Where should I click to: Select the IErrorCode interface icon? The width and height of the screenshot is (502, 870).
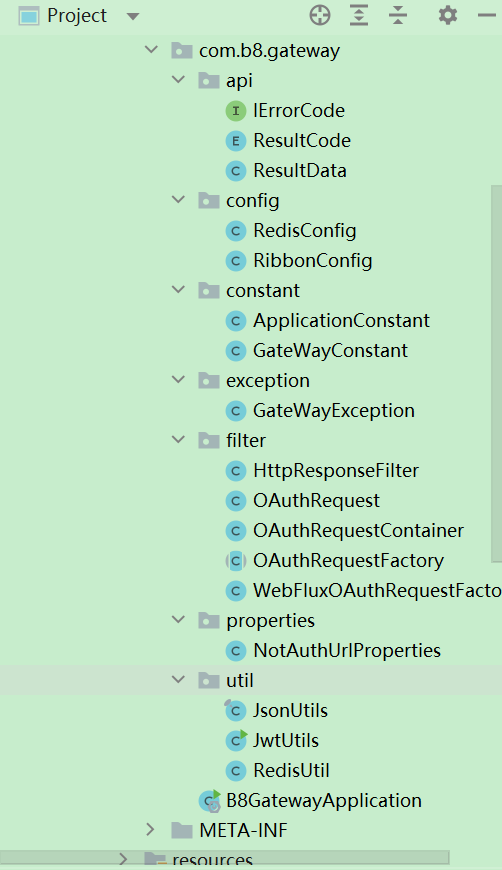pos(236,111)
